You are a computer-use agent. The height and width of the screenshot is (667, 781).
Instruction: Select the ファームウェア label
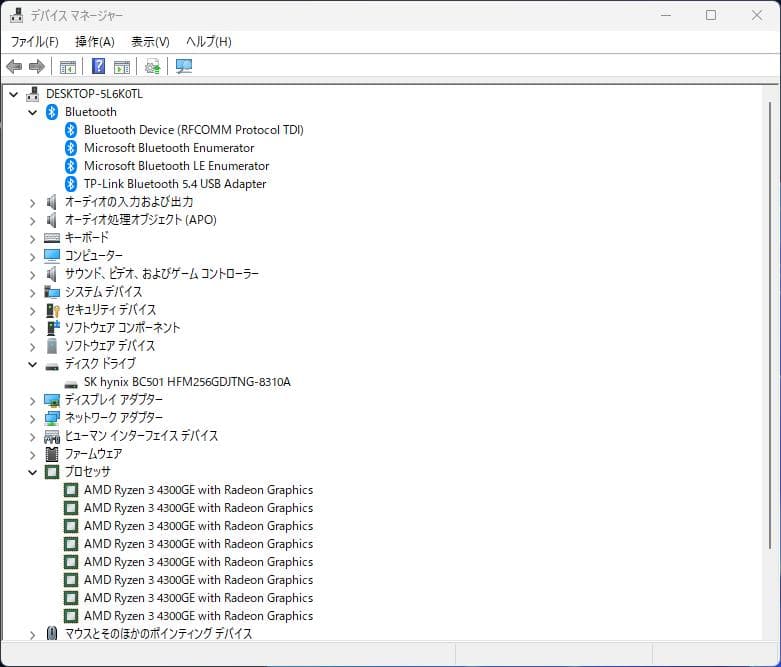point(93,454)
